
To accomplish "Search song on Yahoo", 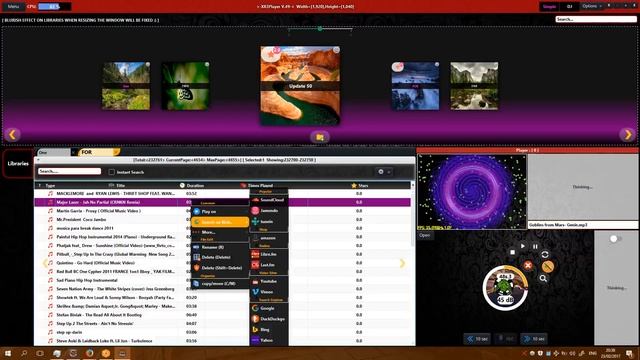I will click(269, 340).
